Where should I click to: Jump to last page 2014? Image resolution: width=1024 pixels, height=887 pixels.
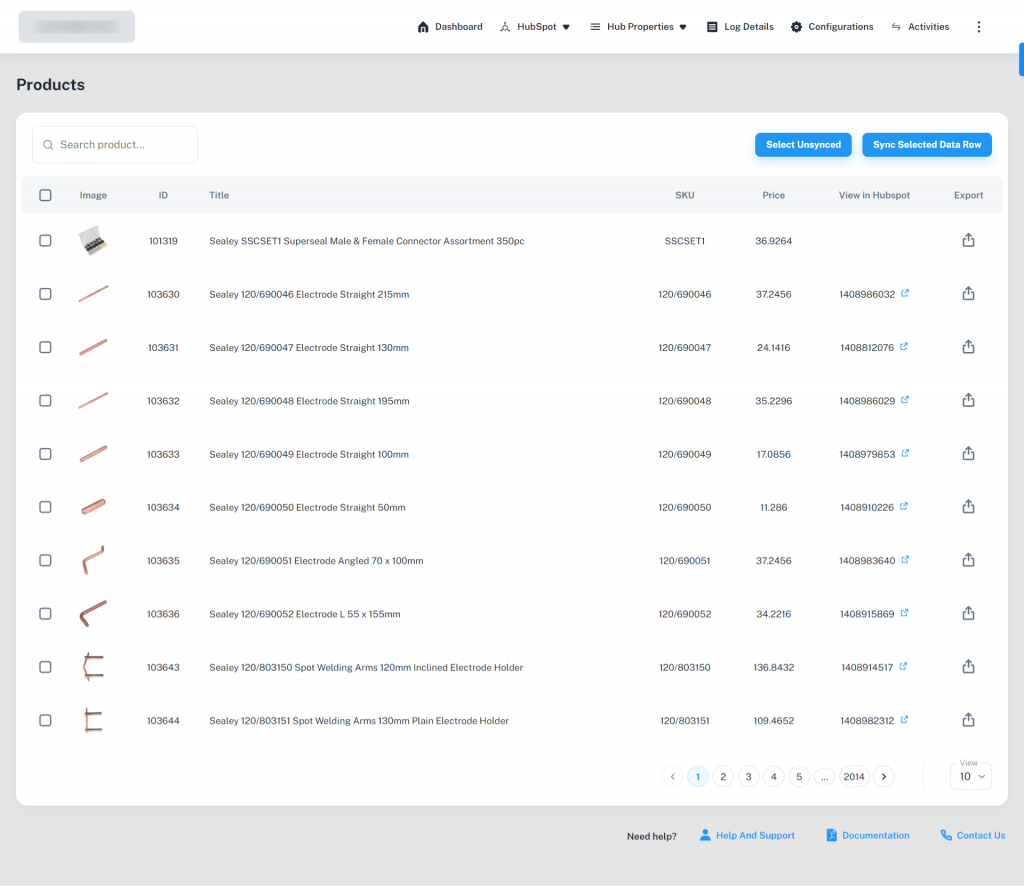[854, 777]
